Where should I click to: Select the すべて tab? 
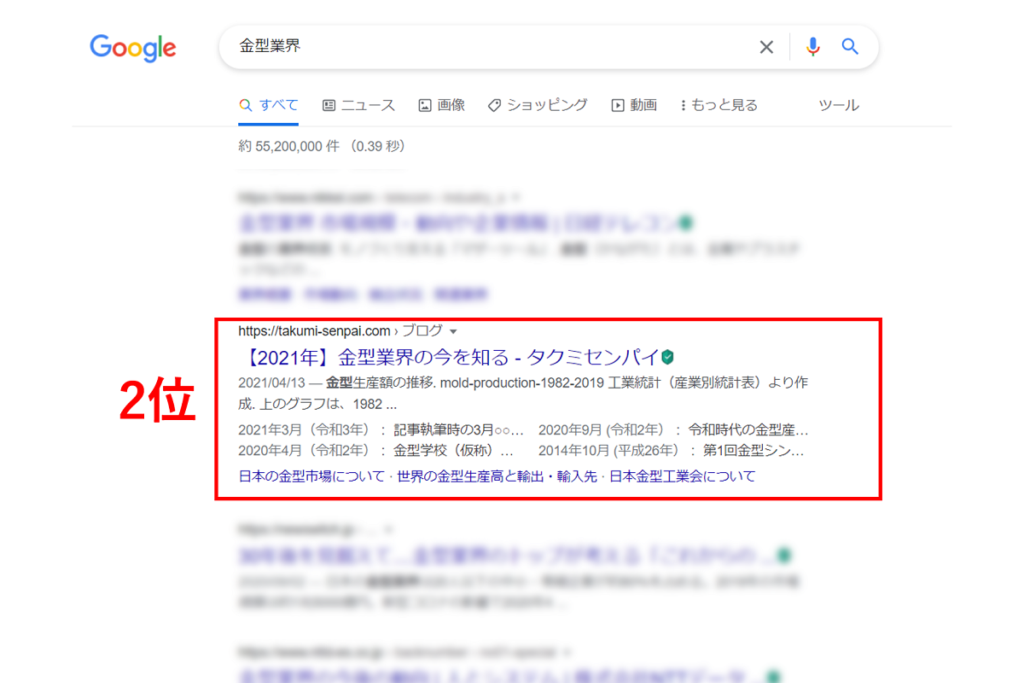click(x=268, y=105)
